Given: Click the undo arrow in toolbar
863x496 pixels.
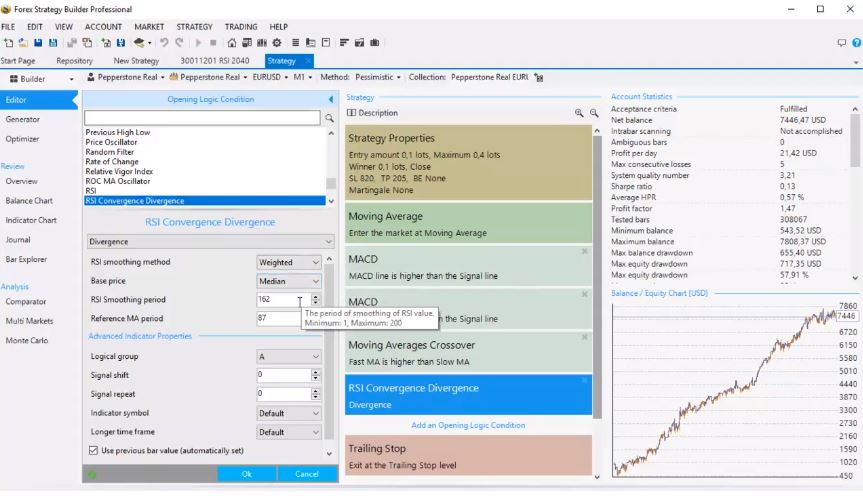Looking at the screenshot, I should (x=164, y=43).
